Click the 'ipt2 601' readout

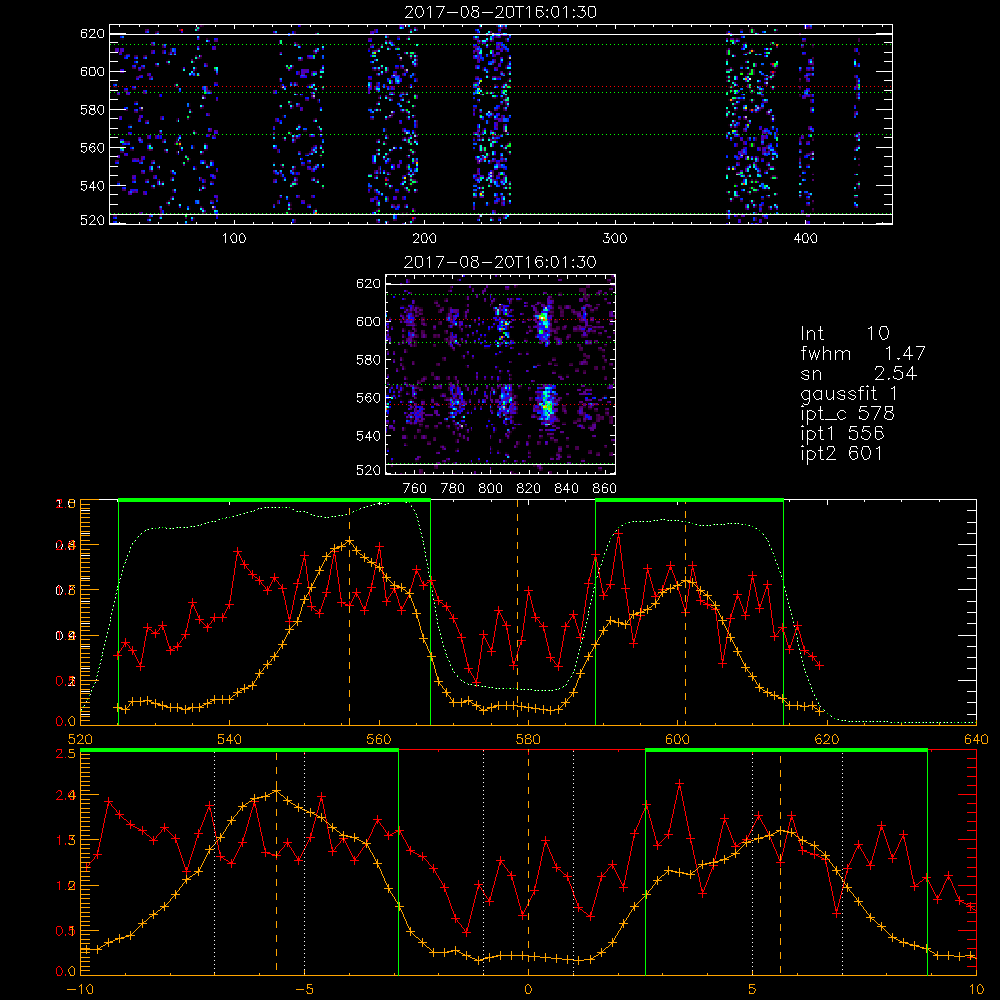point(842,453)
